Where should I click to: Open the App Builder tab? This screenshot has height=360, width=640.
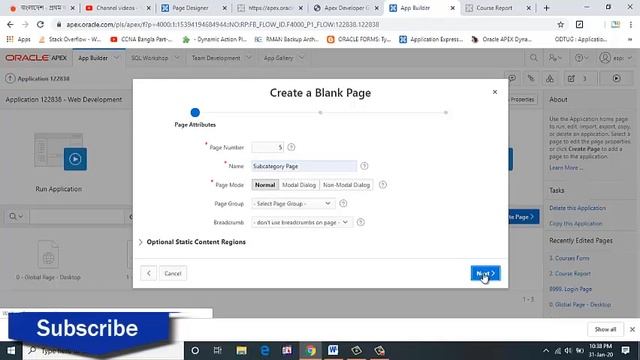[93, 58]
